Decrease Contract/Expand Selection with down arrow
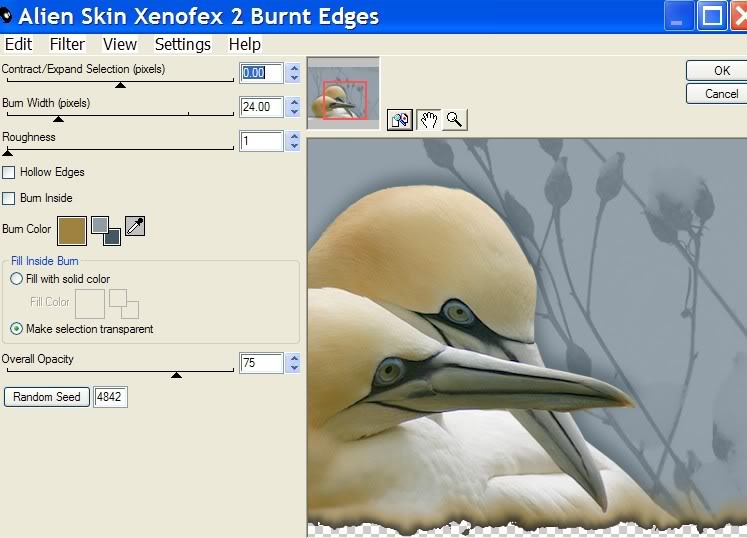Screen dimensions: 747x538 click(x=294, y=78)
